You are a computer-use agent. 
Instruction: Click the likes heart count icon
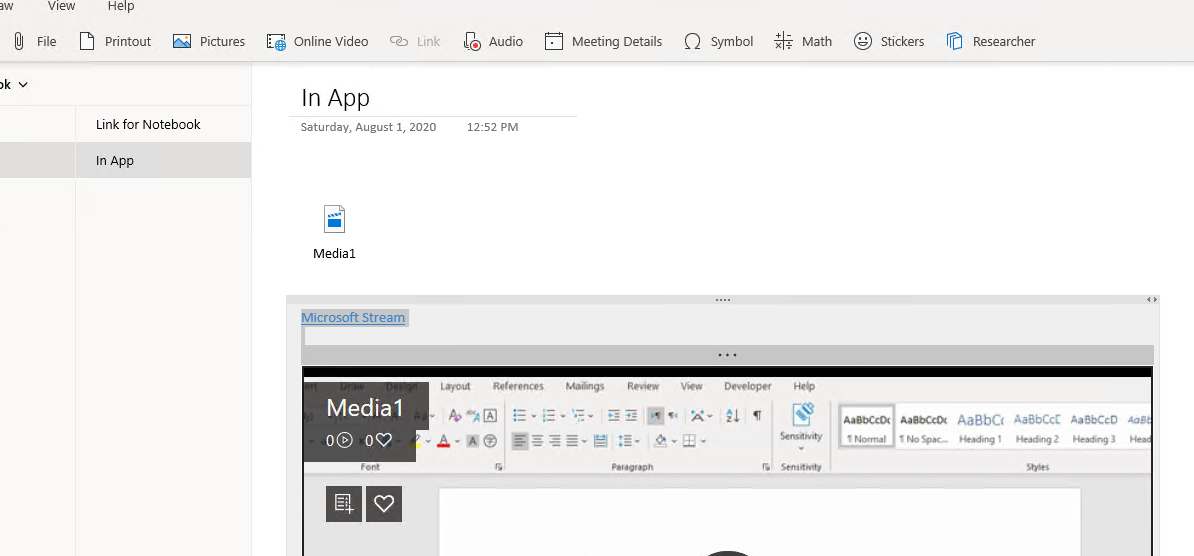tap(384, 439)
